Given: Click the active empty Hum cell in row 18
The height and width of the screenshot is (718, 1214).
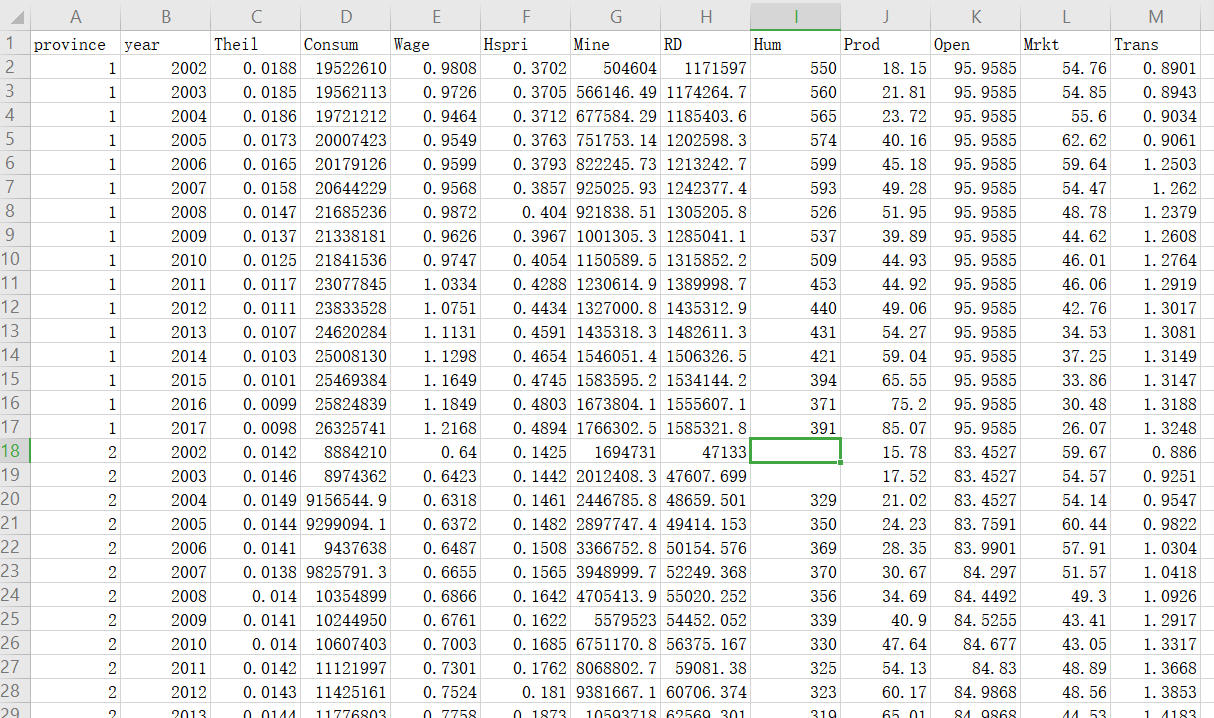Looking at the screenshot, I should tap(796, 452).
